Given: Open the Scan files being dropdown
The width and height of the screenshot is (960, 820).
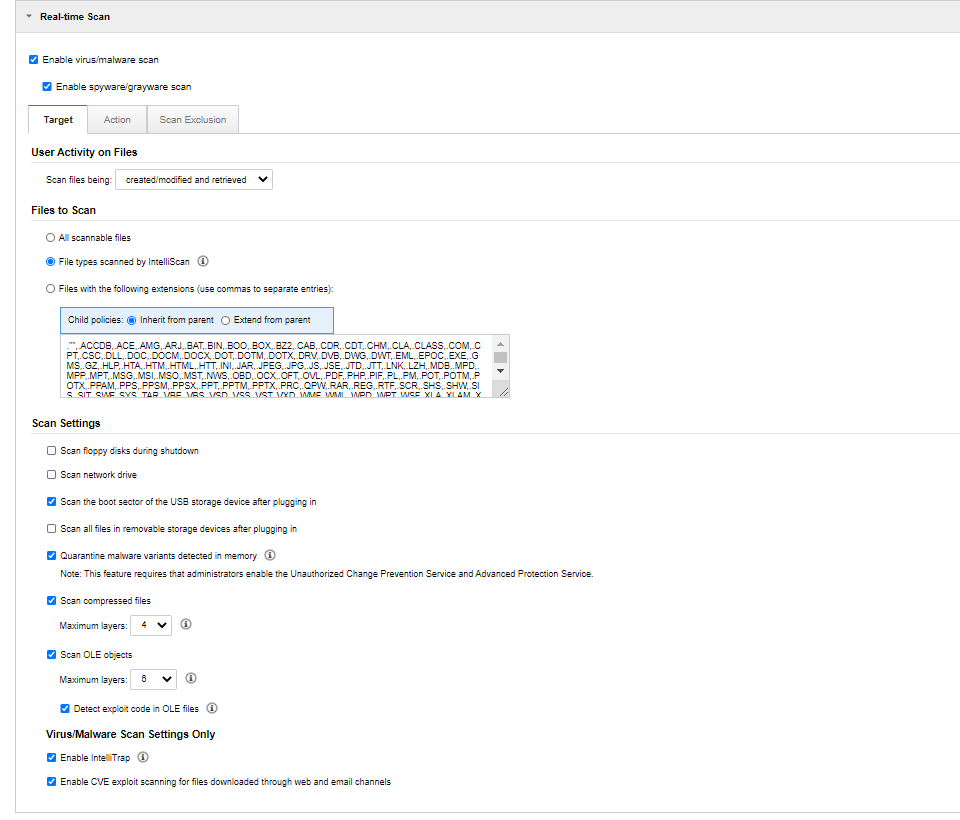Looking at the screenshot, I should 194,180.
